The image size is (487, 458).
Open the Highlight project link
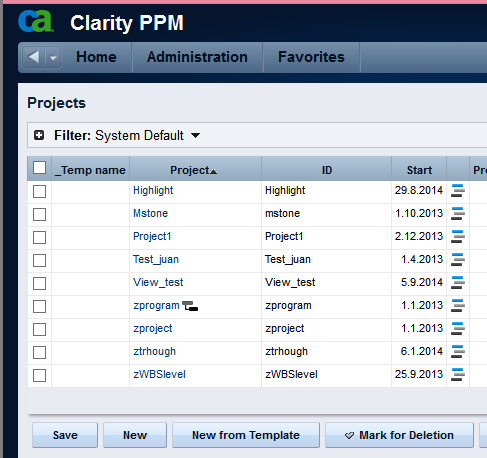153,190
